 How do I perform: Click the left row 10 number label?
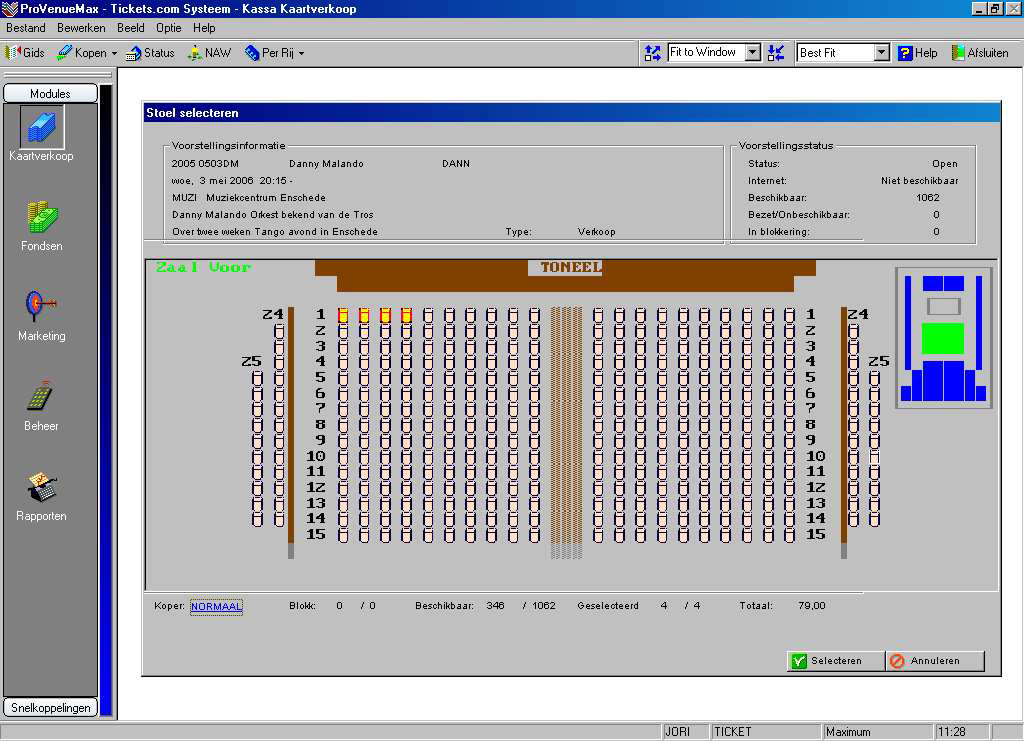[x=316, y=456]
